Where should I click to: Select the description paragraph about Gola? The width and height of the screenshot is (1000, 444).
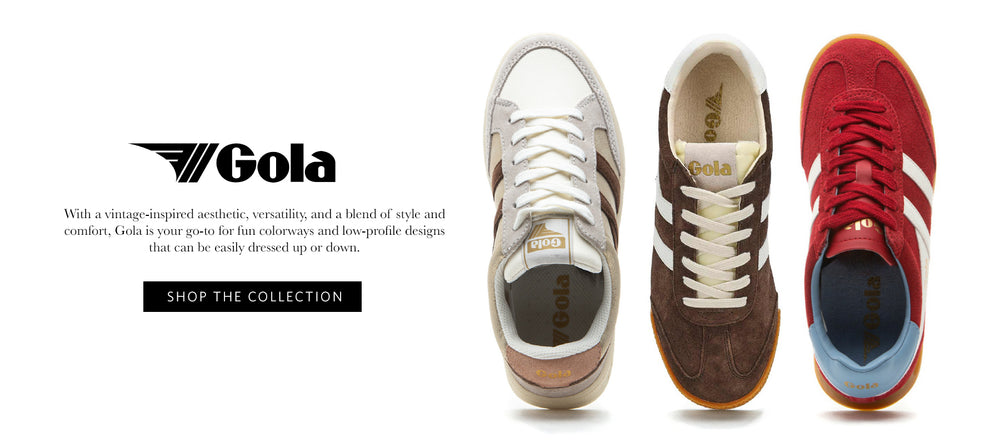pos(254,230)
